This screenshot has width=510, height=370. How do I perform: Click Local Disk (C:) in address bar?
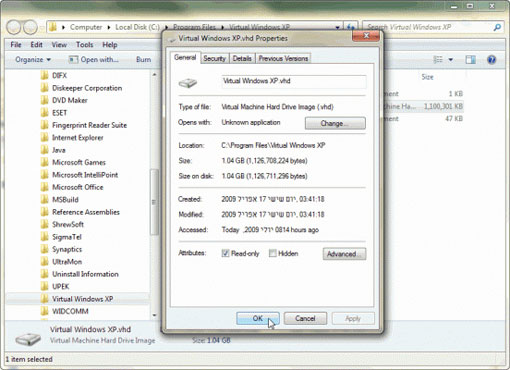(137, 27)
